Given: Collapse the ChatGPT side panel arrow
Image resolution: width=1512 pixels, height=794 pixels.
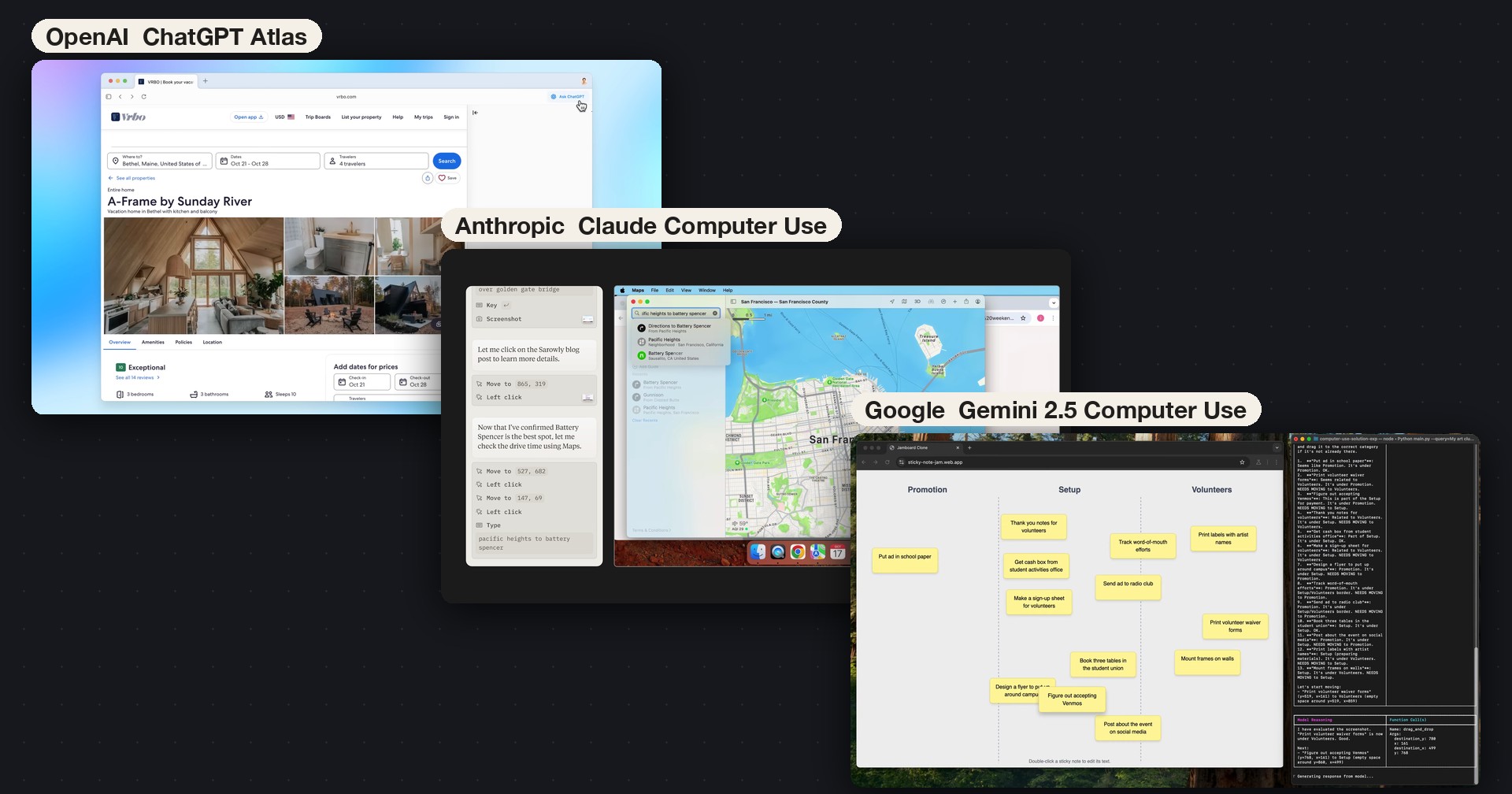Looking at the screenshot, I should pyautogui.click(x=475, y=113).
